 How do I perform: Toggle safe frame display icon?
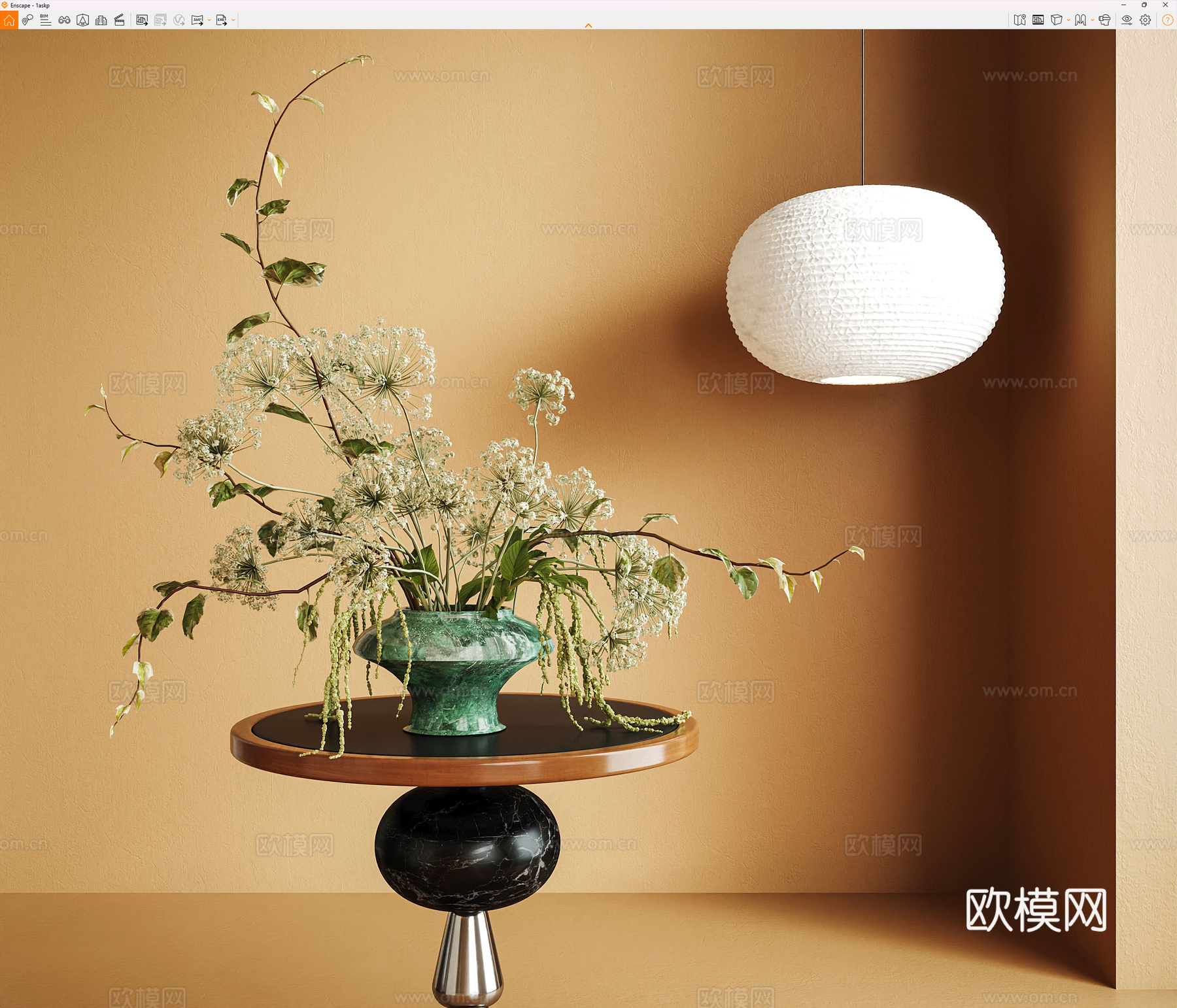1038,20
